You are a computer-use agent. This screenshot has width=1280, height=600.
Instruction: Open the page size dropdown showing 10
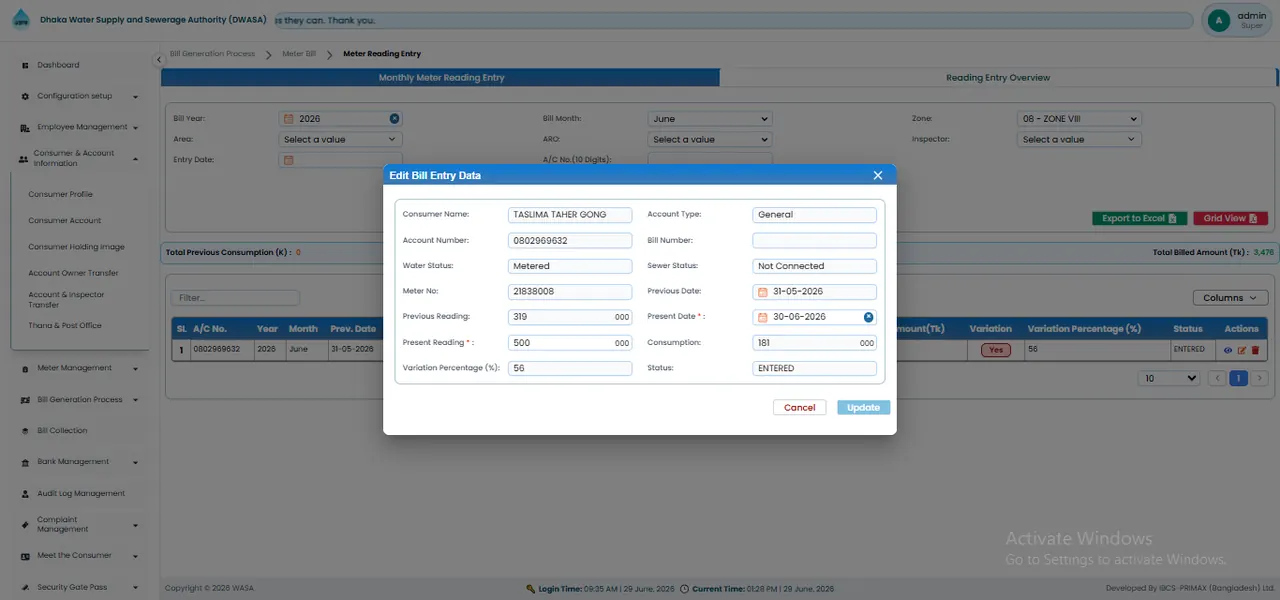pos(1170,379)
